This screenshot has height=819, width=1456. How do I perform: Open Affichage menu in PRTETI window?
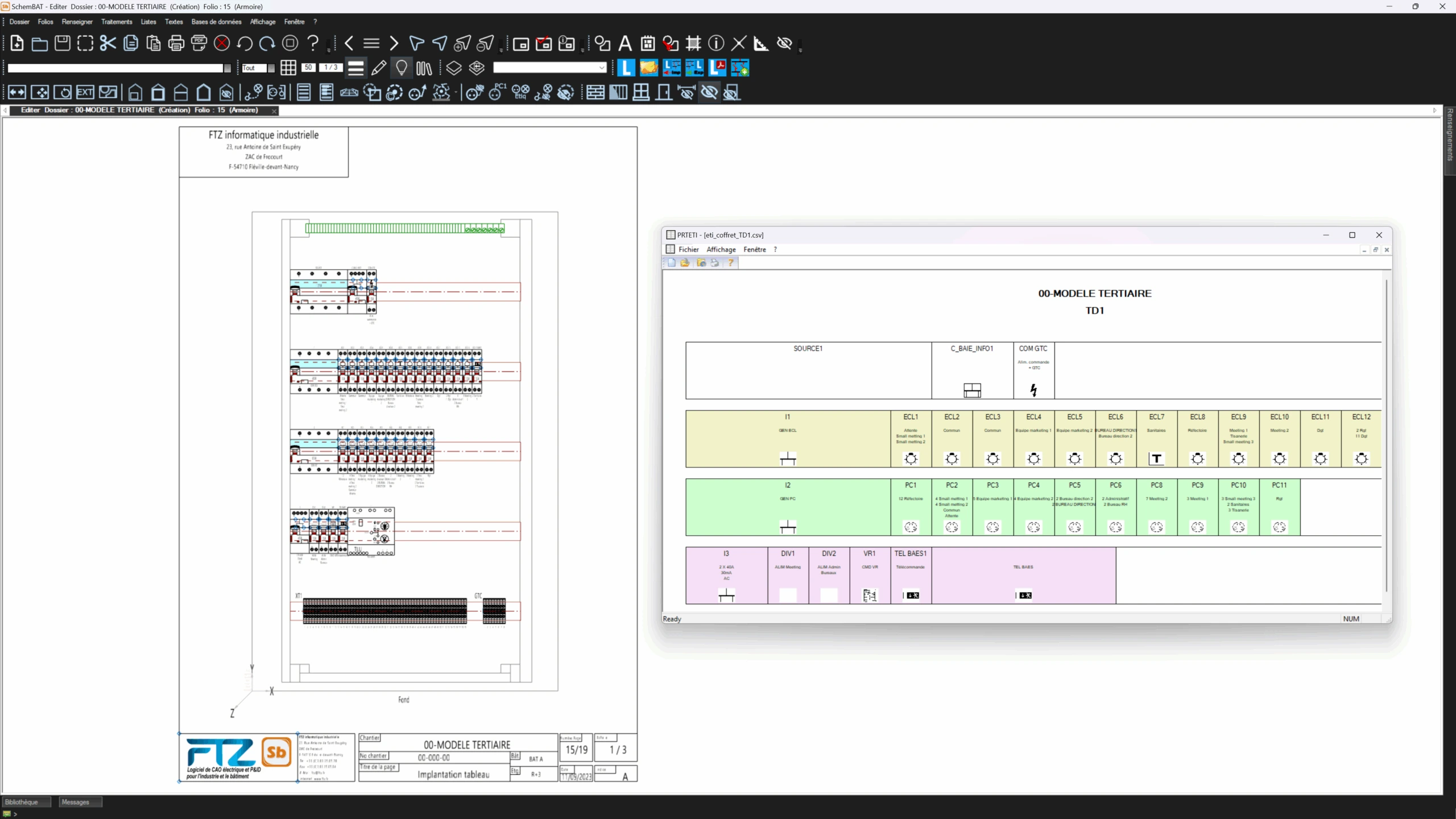(x=721, y=249)
